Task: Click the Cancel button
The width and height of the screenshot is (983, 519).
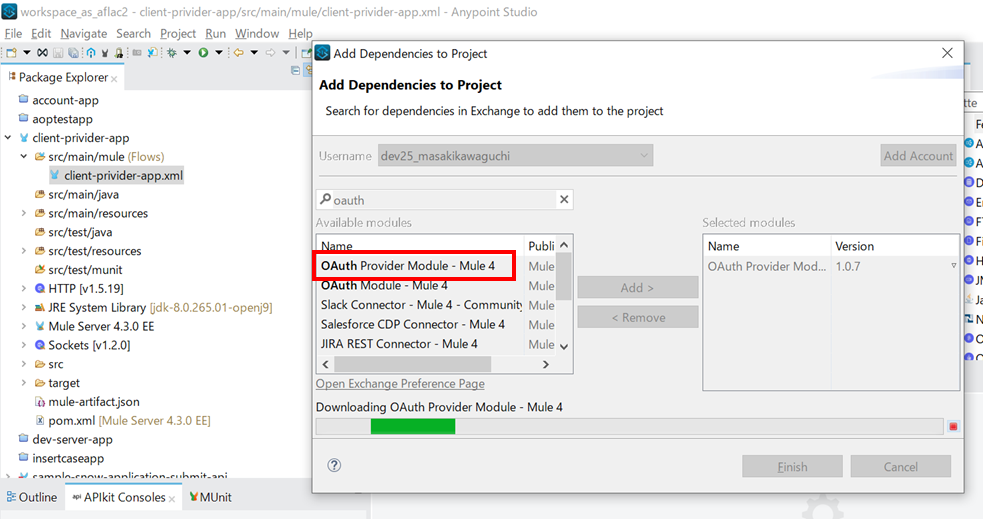Action: click(900, 466)
